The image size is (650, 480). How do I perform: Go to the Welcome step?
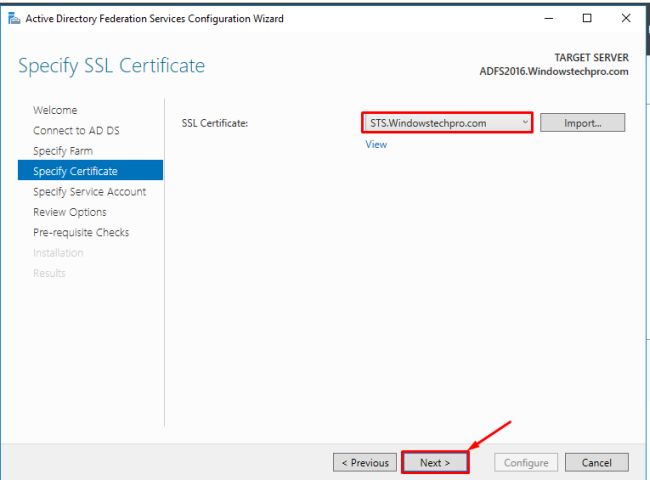click(x=55, y=110)
